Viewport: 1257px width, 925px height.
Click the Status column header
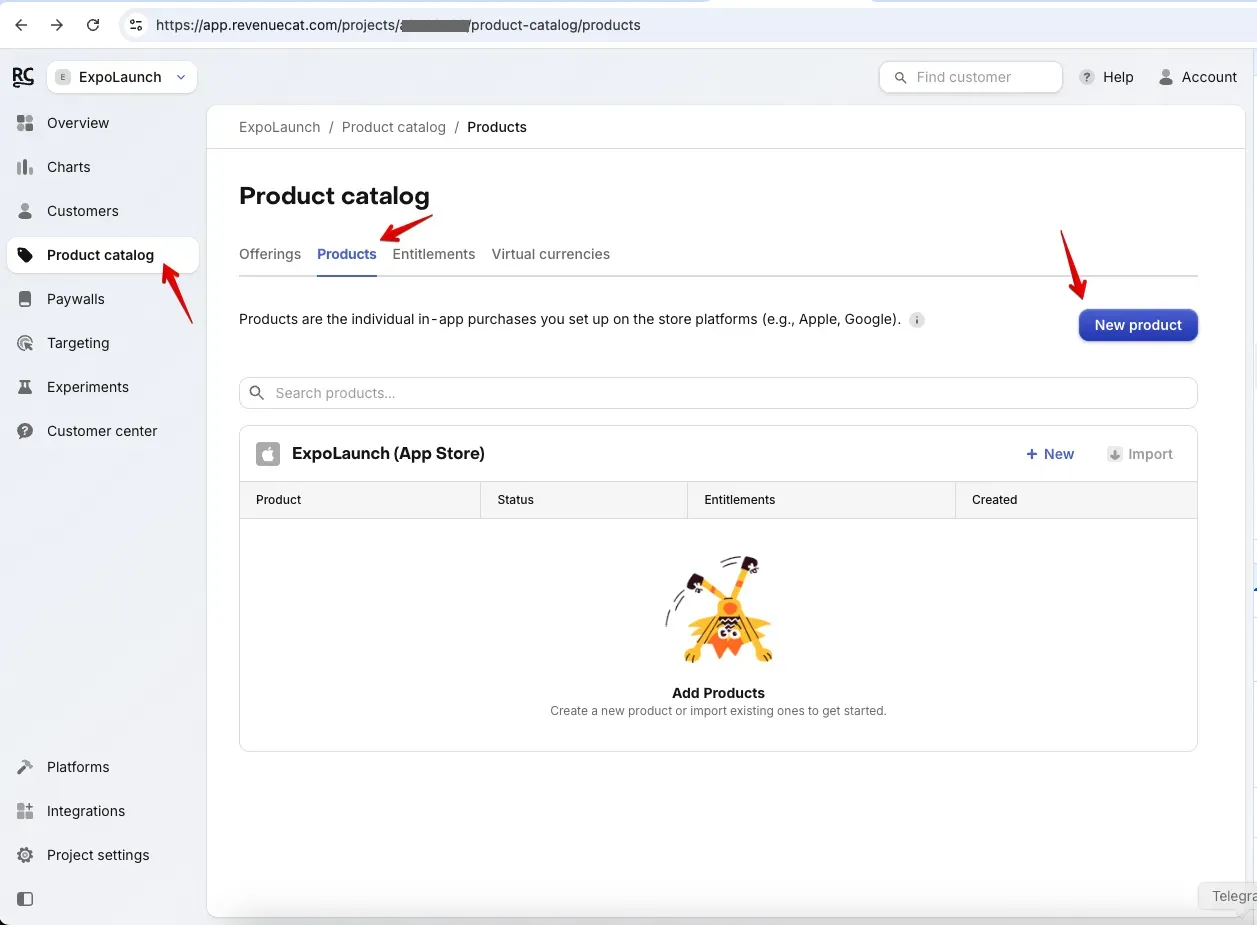click(x=516, y=500)
